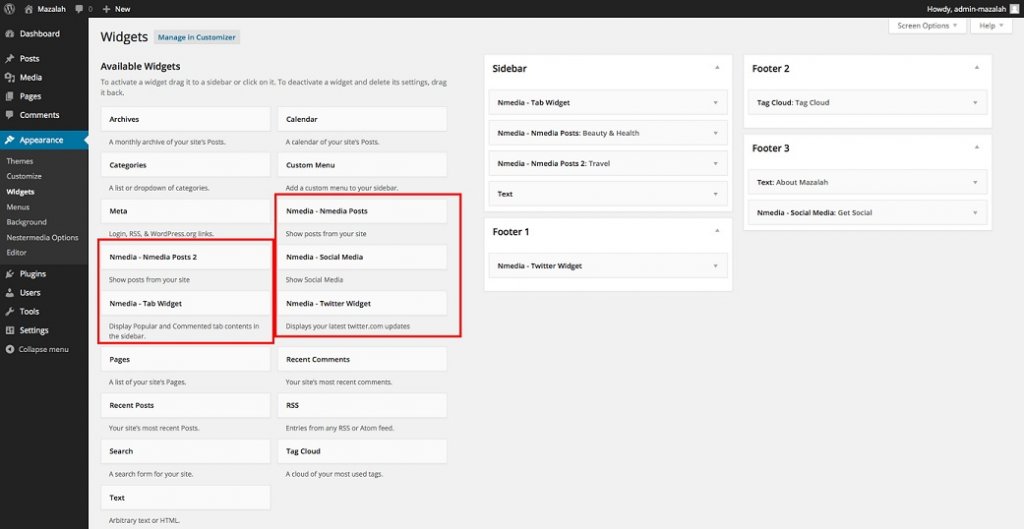This screenshot has width=1024, height=529.
Task: Select the Nmedia - Social Media available widget
Action: pyautogui.click(x=362, y=257)
